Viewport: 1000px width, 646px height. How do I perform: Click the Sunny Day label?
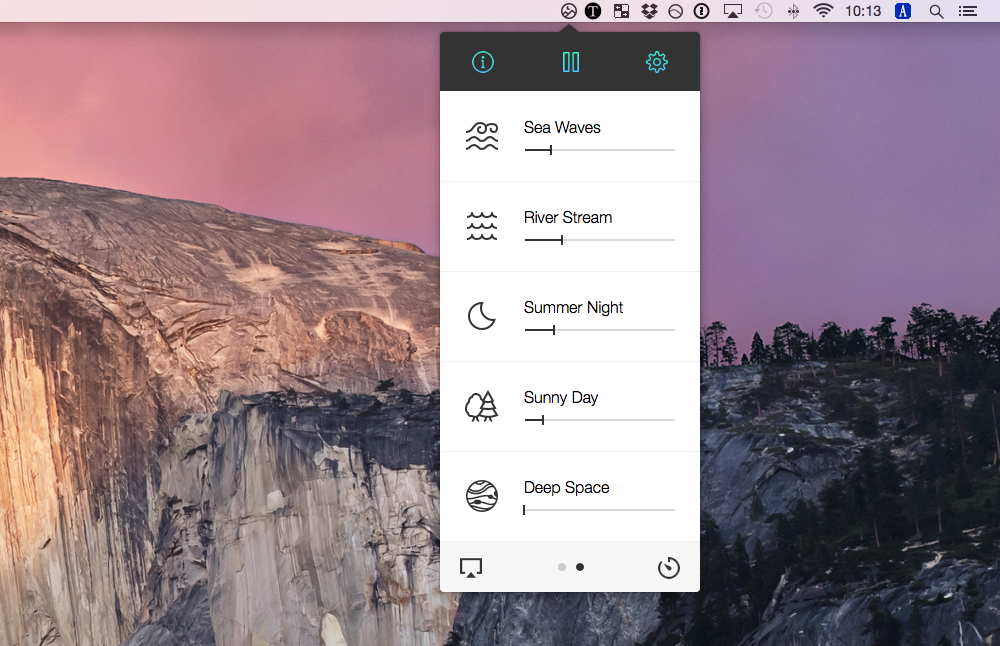pos(561,398)
